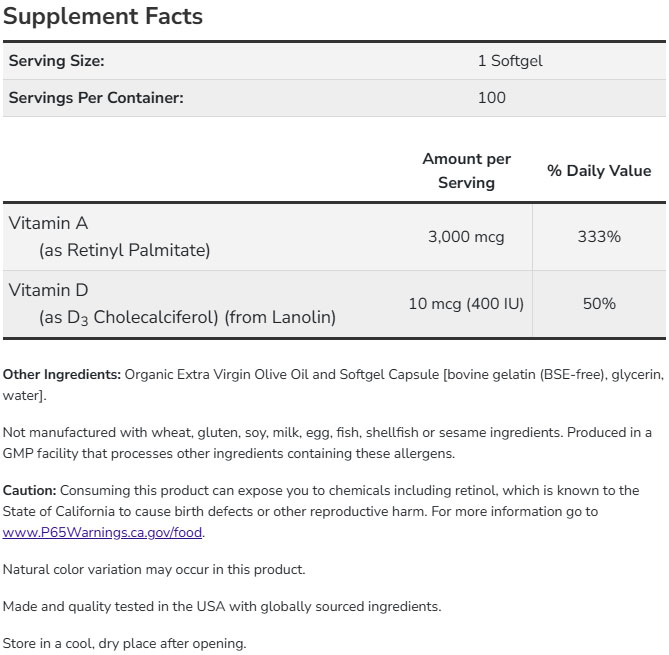Click the Servings Per Container label
Image resolution: width=669 pixels, height=655 pixels.
96,98
